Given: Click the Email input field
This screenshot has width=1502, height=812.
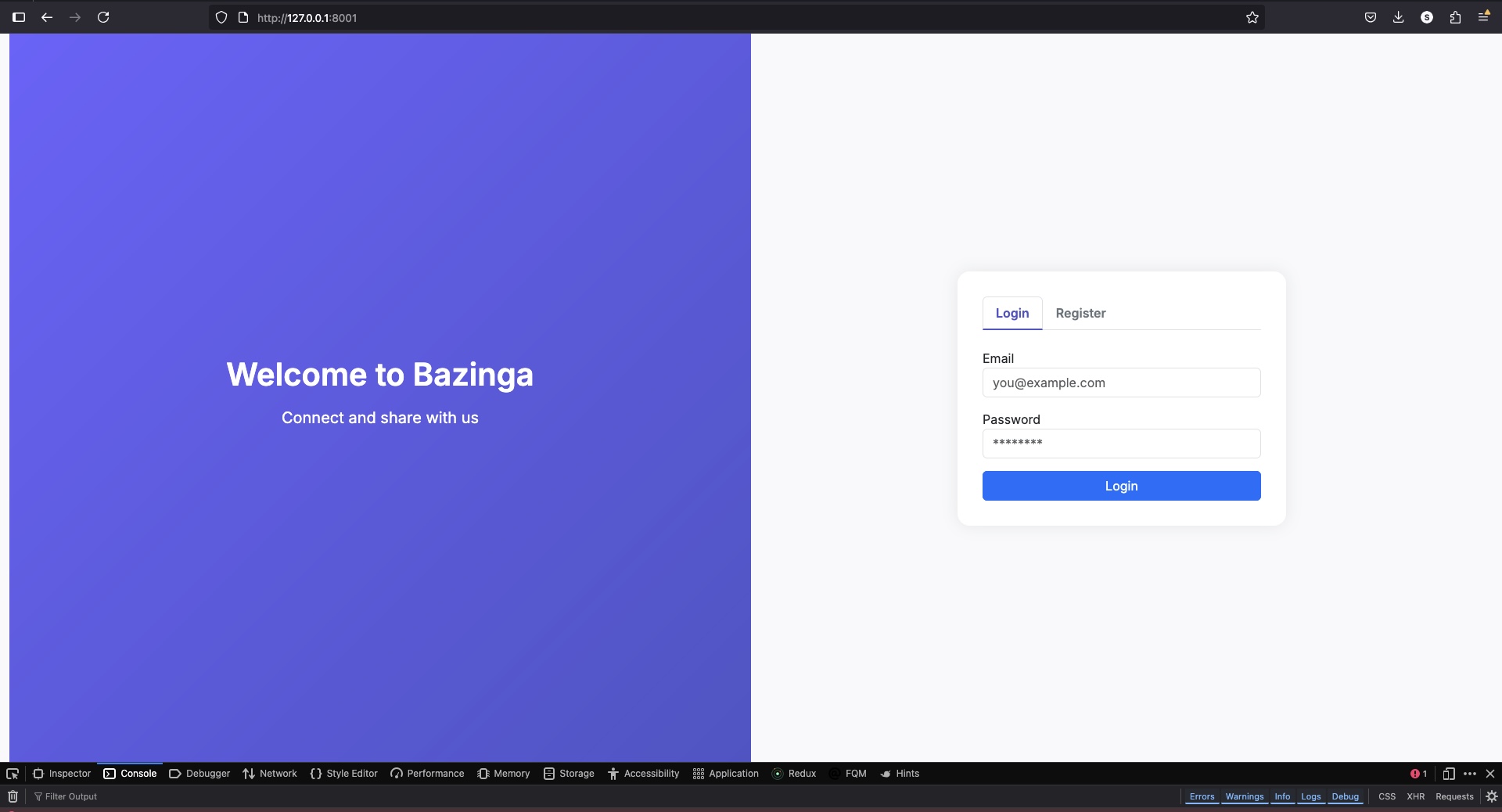Looking at the screenshot, I should [1121, 383].
